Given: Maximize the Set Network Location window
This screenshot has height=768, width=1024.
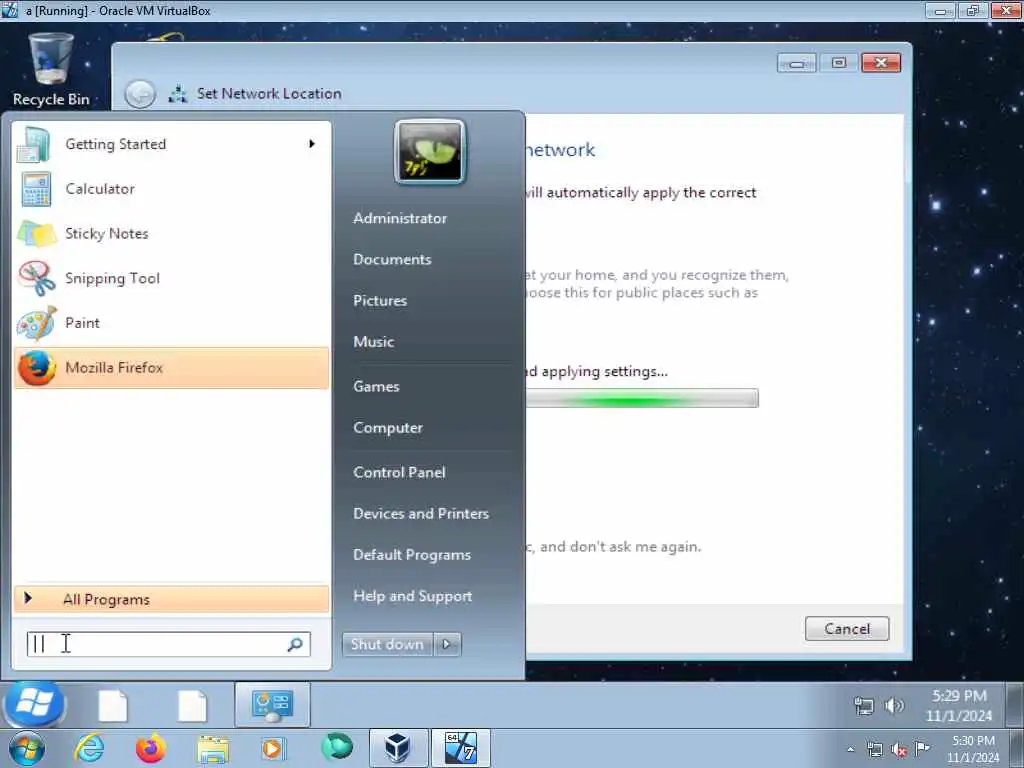Looking at the screenshot, I should tap(839, 63).
